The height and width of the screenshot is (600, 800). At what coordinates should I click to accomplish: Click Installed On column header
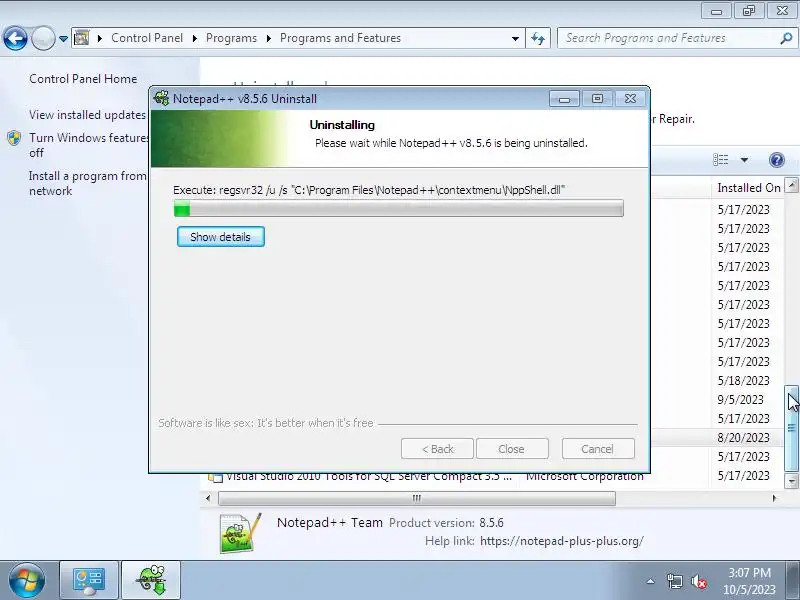748,188
